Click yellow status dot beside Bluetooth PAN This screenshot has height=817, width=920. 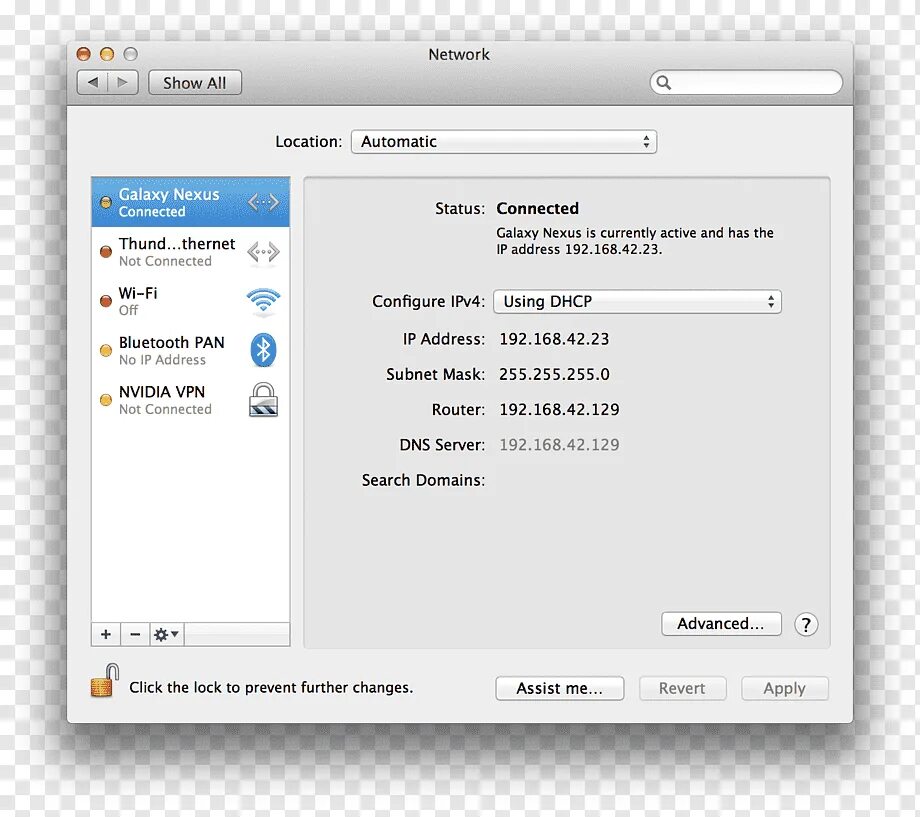tap(106, 350)
